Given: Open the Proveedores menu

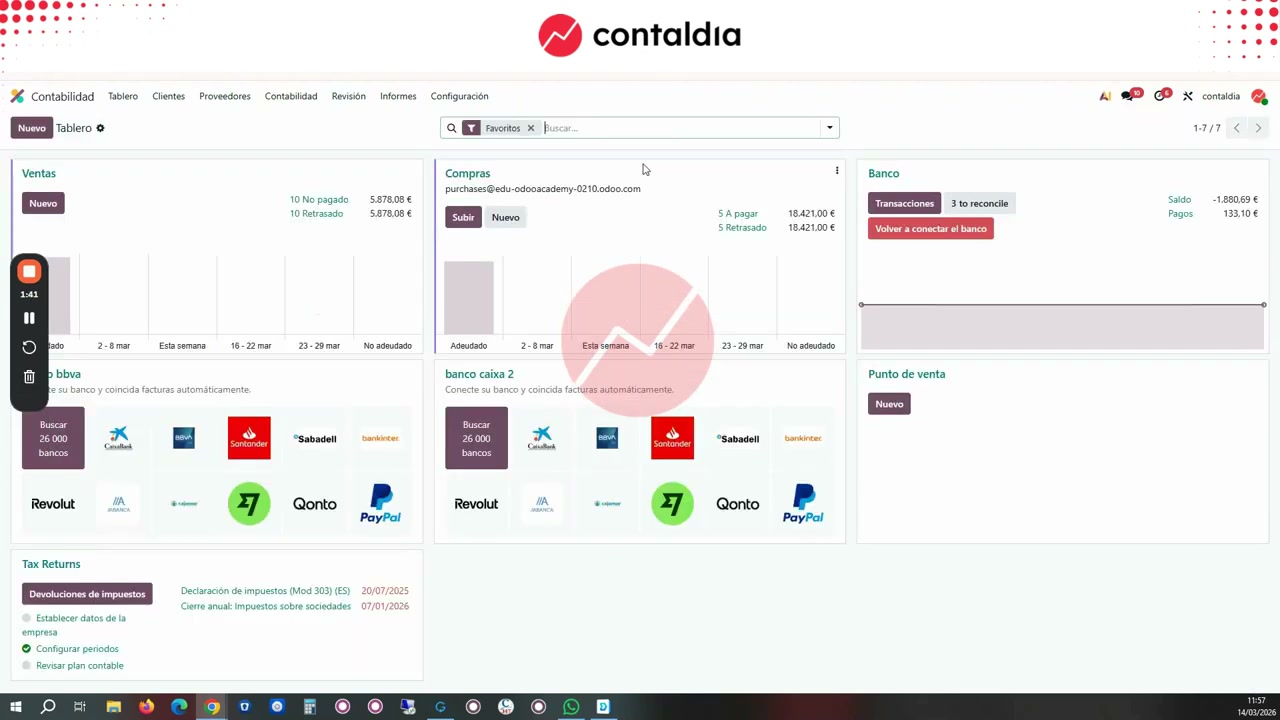Looking at the screenshot, I should tap(225, 96).
